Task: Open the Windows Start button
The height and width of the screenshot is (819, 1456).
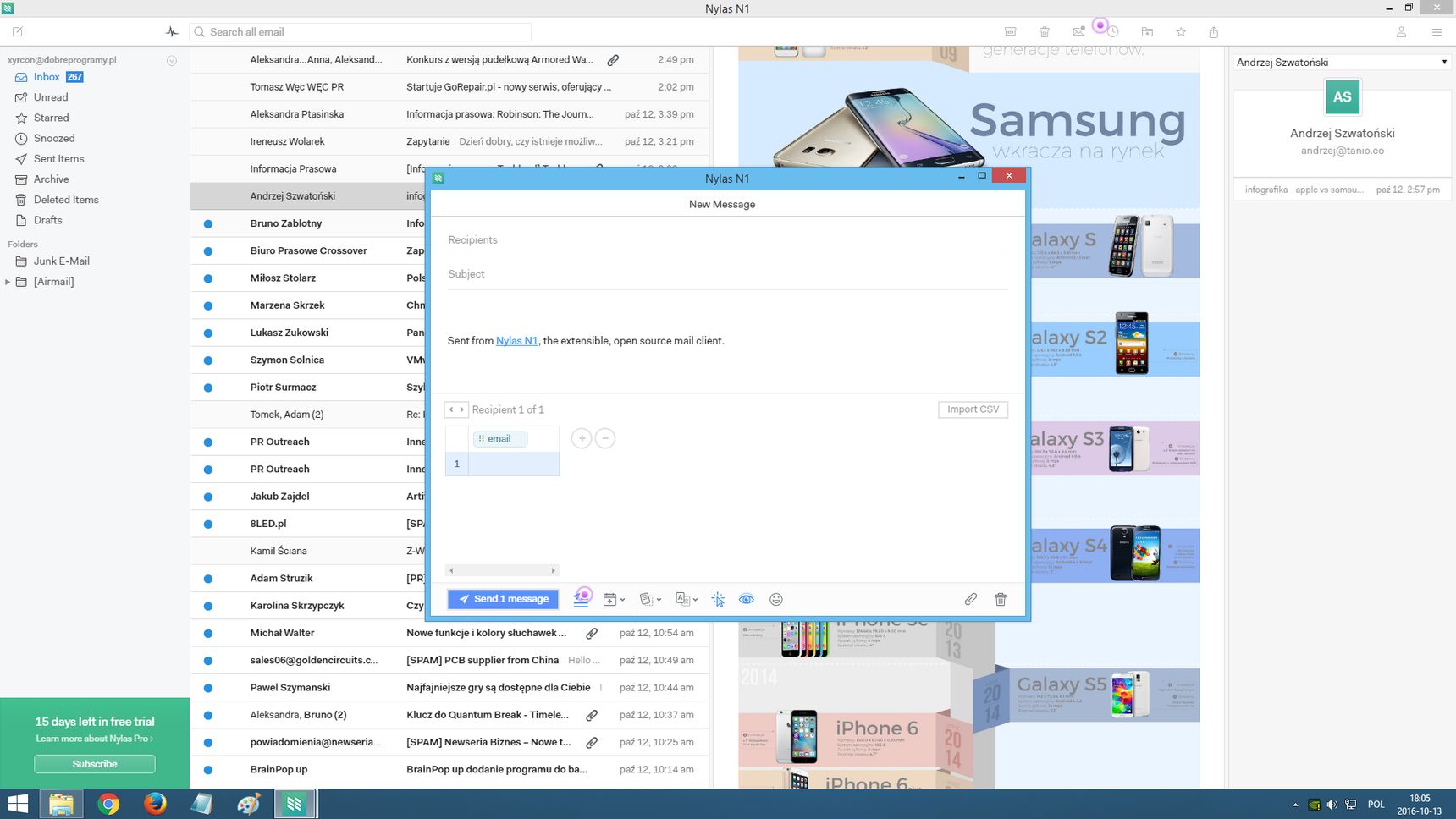Action: [x=18, y=804]
